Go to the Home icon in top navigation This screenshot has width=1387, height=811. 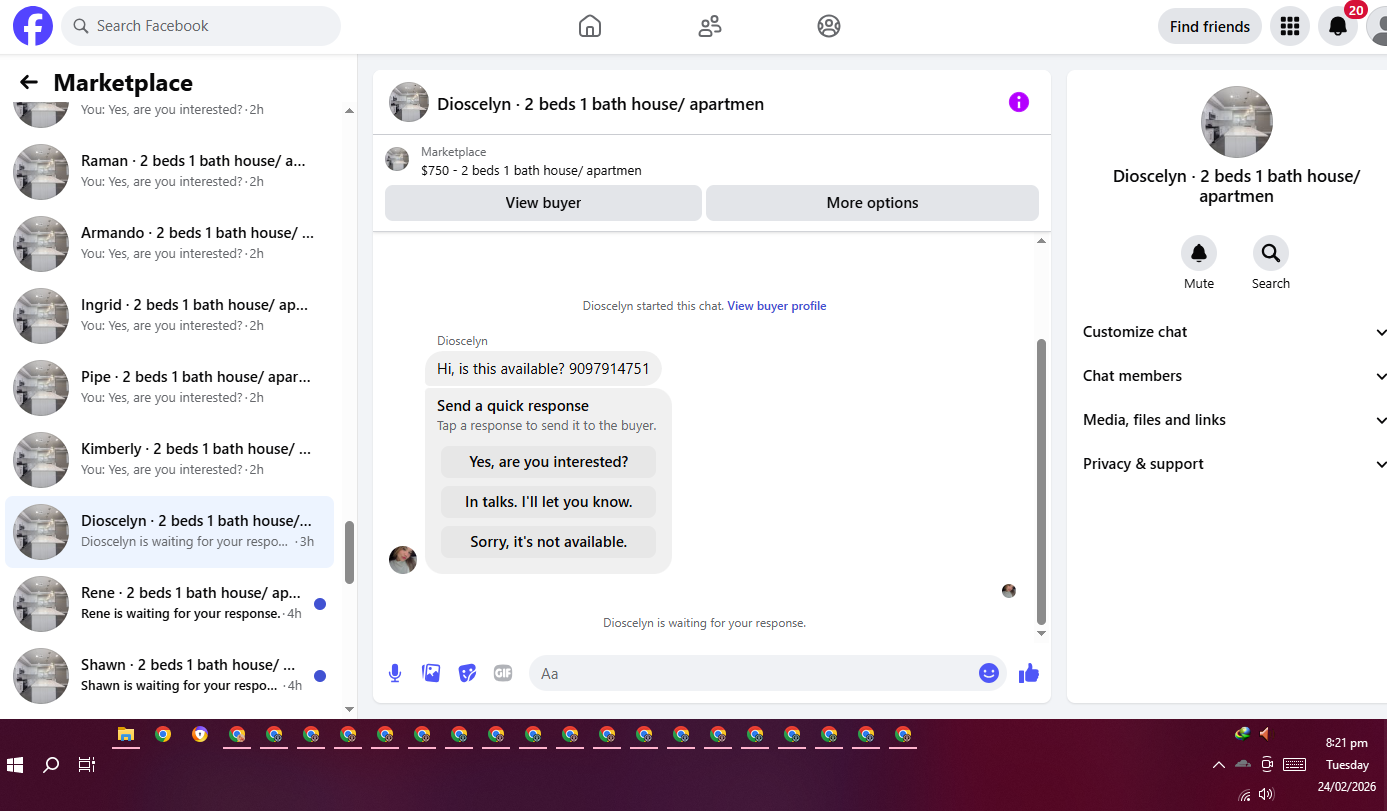click(x=590, y=26)
